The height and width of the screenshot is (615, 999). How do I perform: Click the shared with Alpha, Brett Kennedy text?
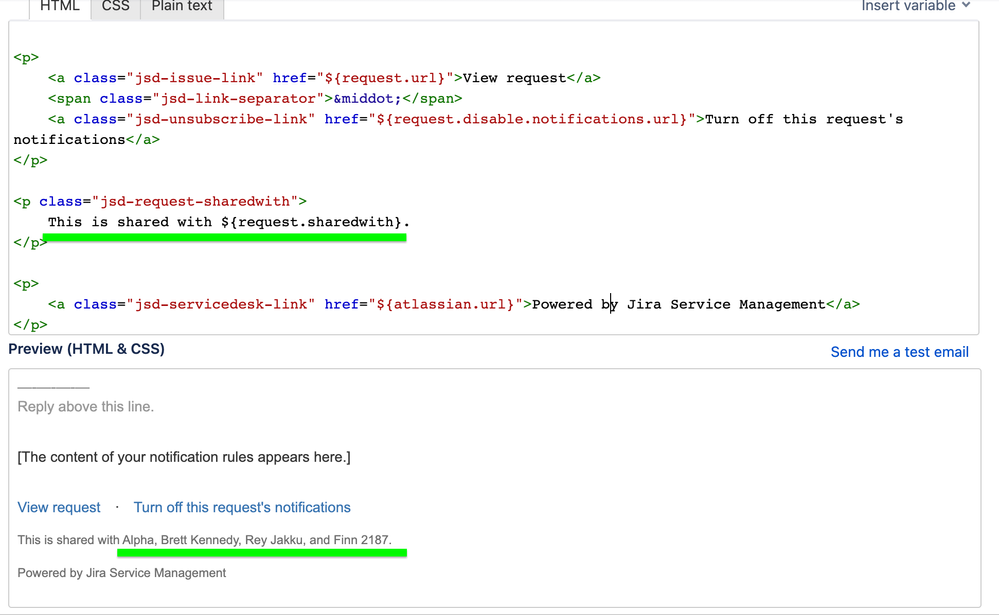205,540
